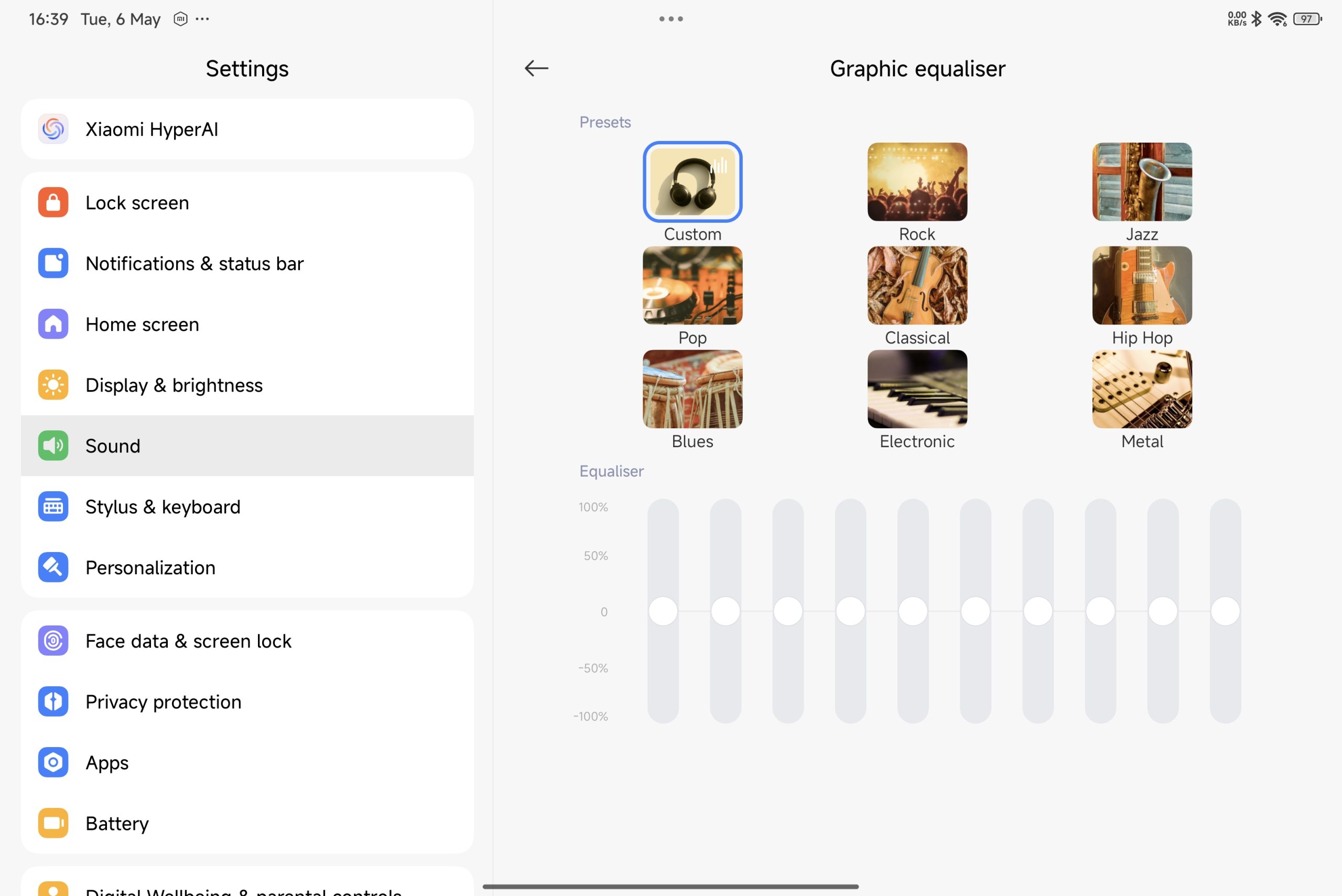The width and height of the screenshot is (1342, 896).
Task: Open Notifications & status bar settings
Action: click(194, 263)
